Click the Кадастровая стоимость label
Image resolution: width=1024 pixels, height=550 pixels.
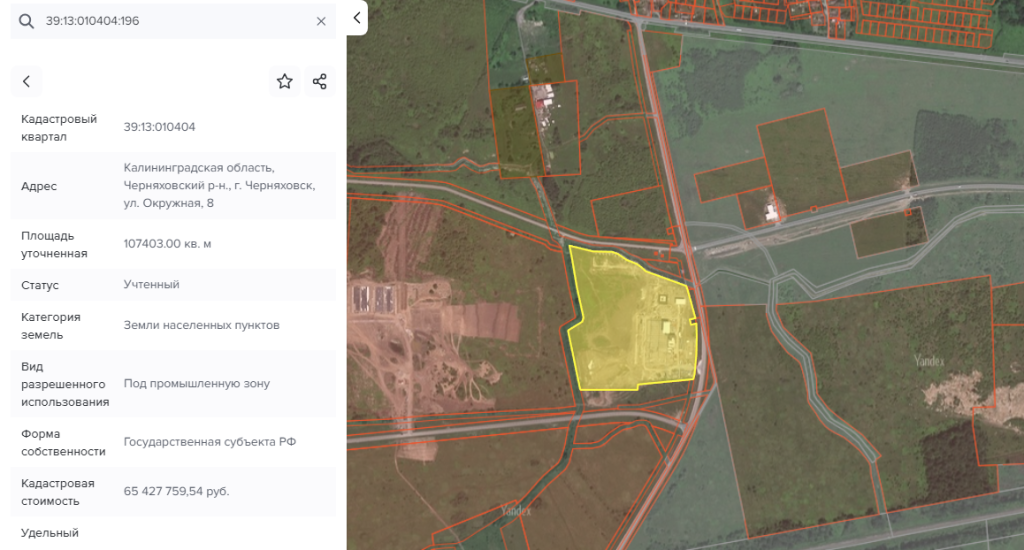pos(58,492)
